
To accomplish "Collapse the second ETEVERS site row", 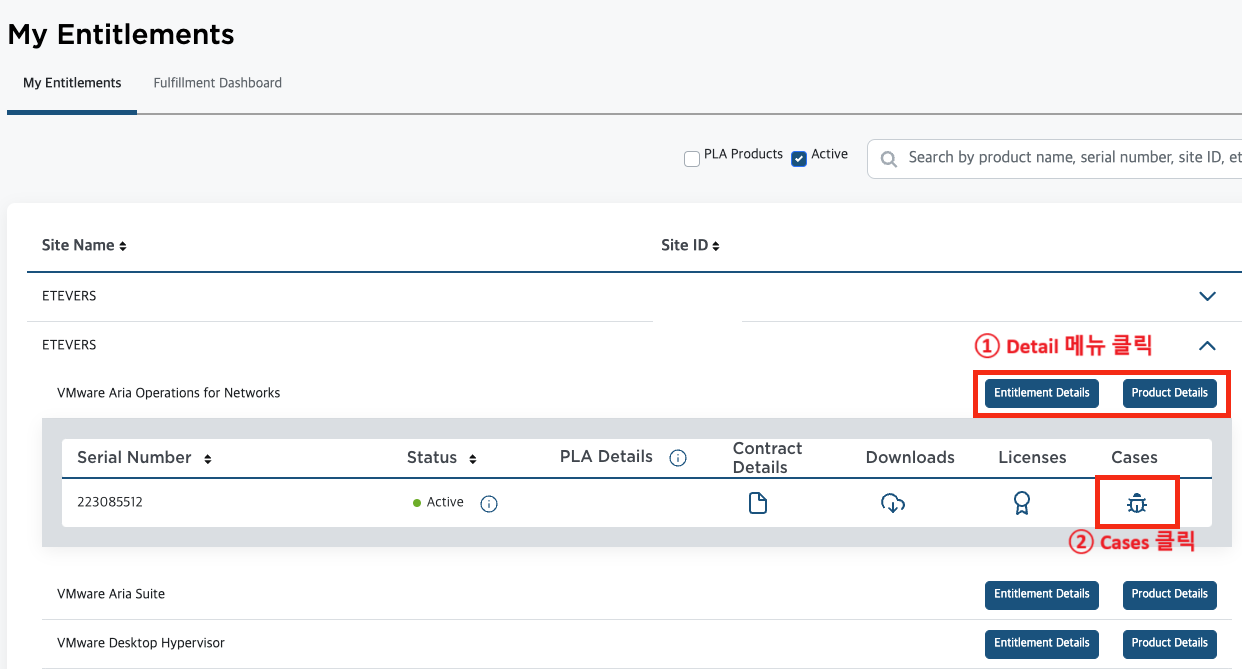I will [1207, 345].
